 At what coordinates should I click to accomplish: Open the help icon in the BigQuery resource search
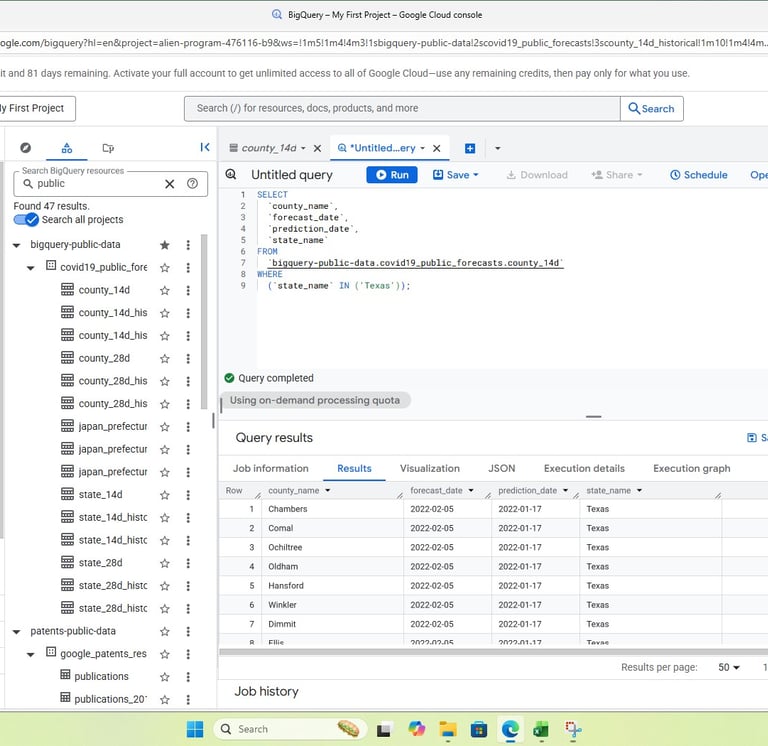pyautogui.click(x=192, y=183)
